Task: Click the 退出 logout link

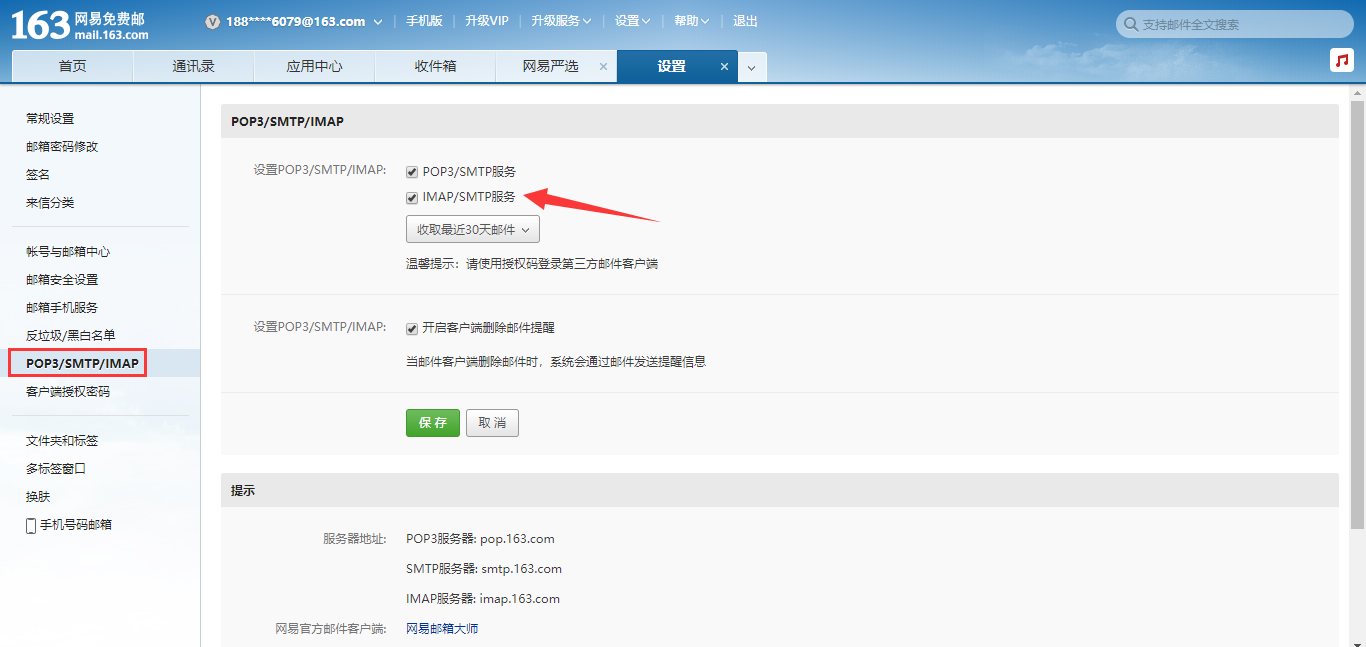Action: [x=745, y=21]
